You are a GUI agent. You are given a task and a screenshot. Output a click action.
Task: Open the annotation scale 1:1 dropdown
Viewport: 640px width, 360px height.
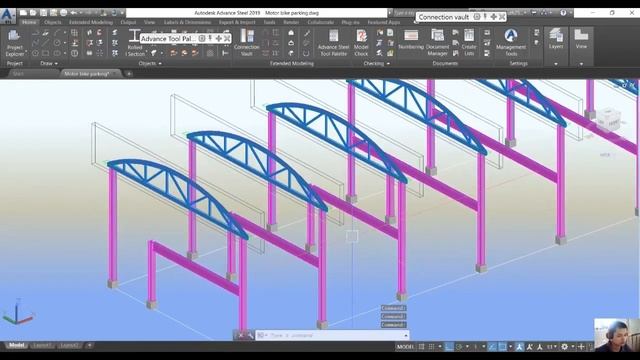click(551, 347)
